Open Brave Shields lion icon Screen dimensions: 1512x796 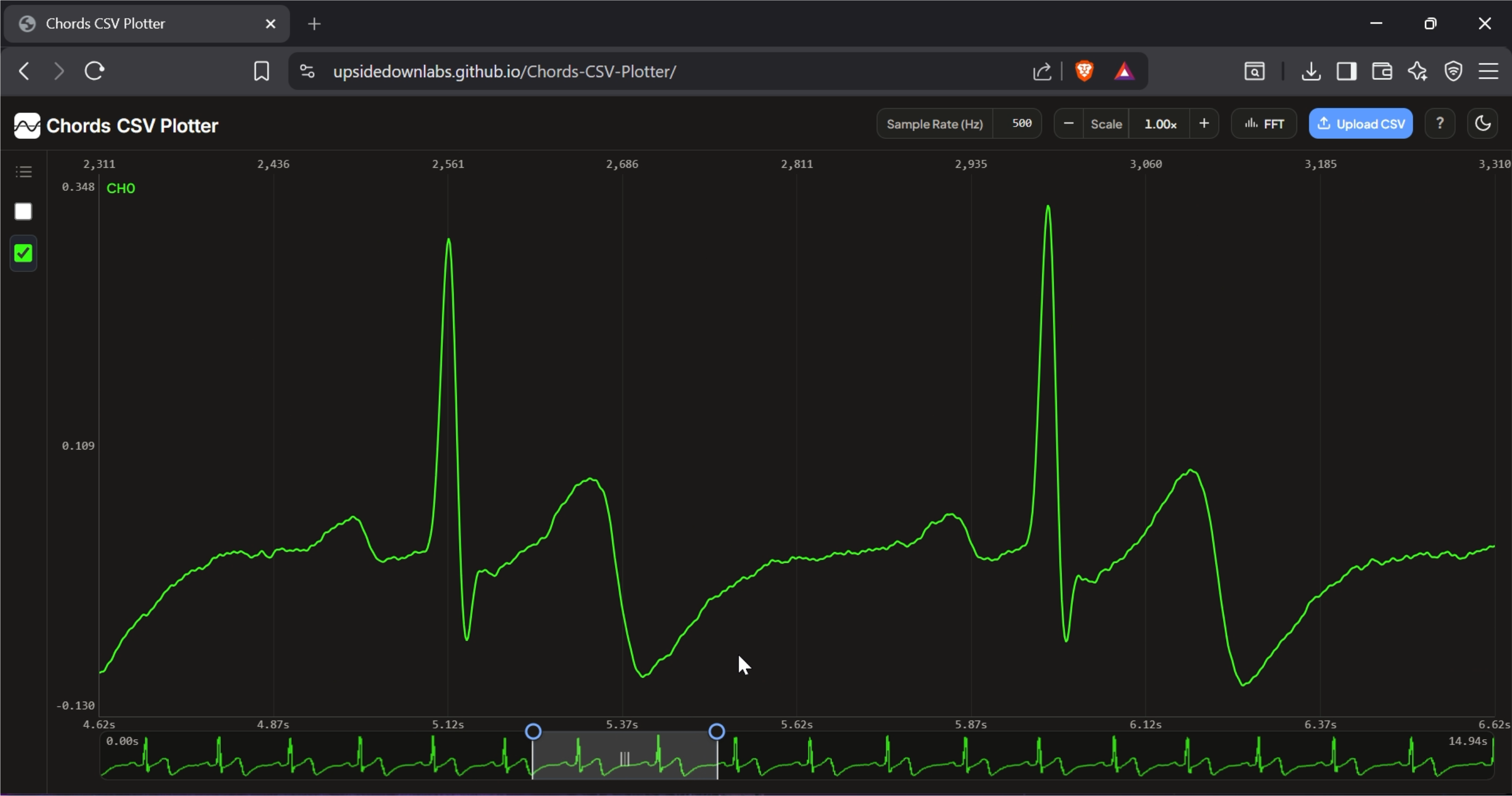[1084, 72]
